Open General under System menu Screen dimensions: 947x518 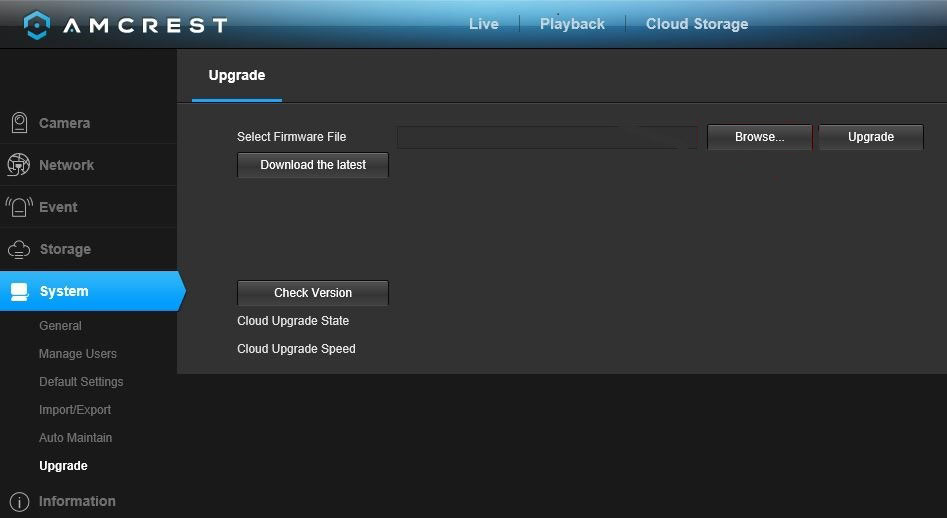point(60,326)
